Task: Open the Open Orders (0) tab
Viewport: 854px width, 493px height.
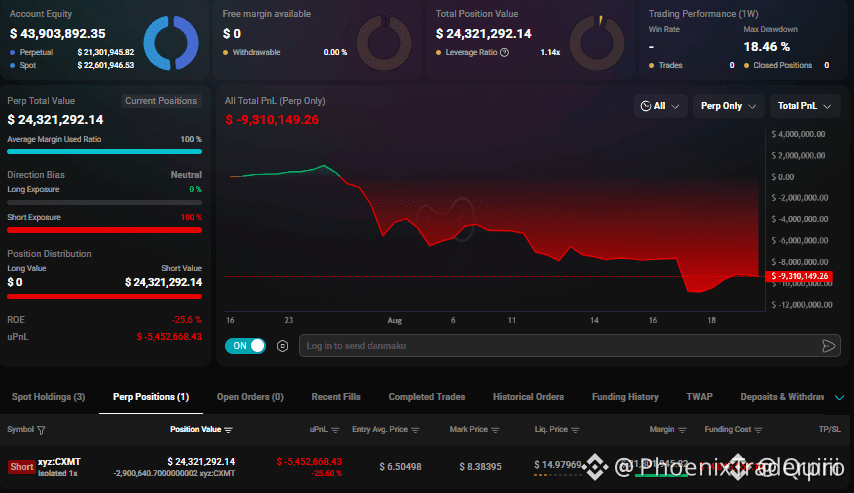Action: tap(250, 397)
